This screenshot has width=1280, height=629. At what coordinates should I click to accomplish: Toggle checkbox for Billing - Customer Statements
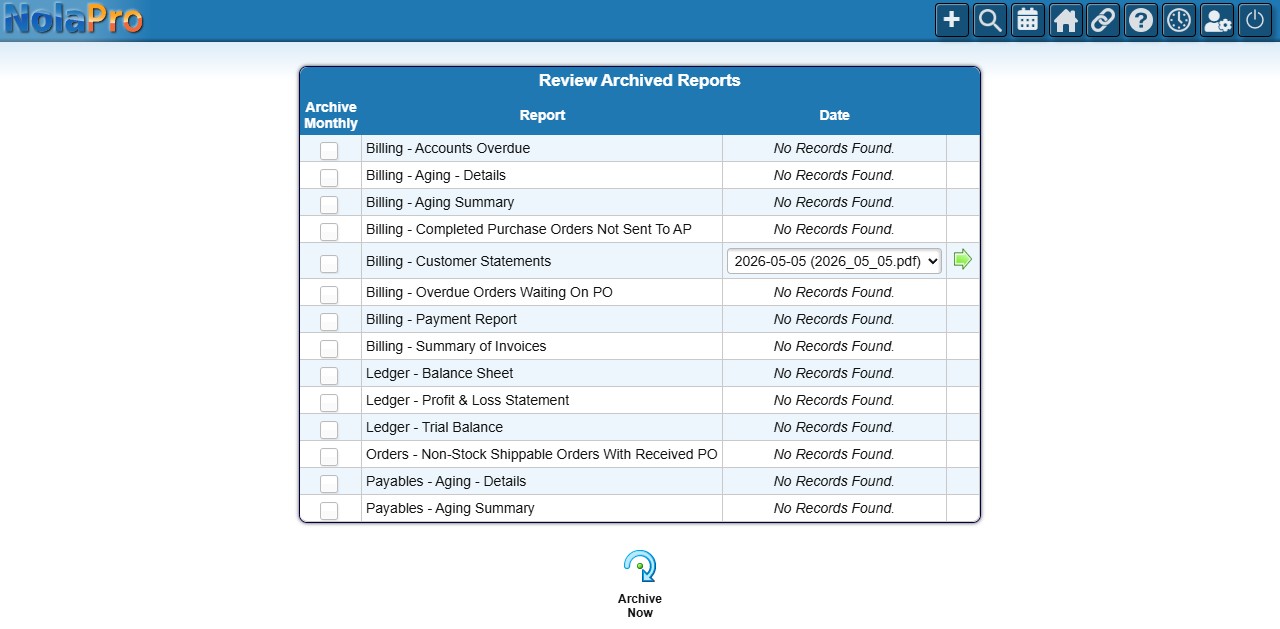(x=329, y=264)
